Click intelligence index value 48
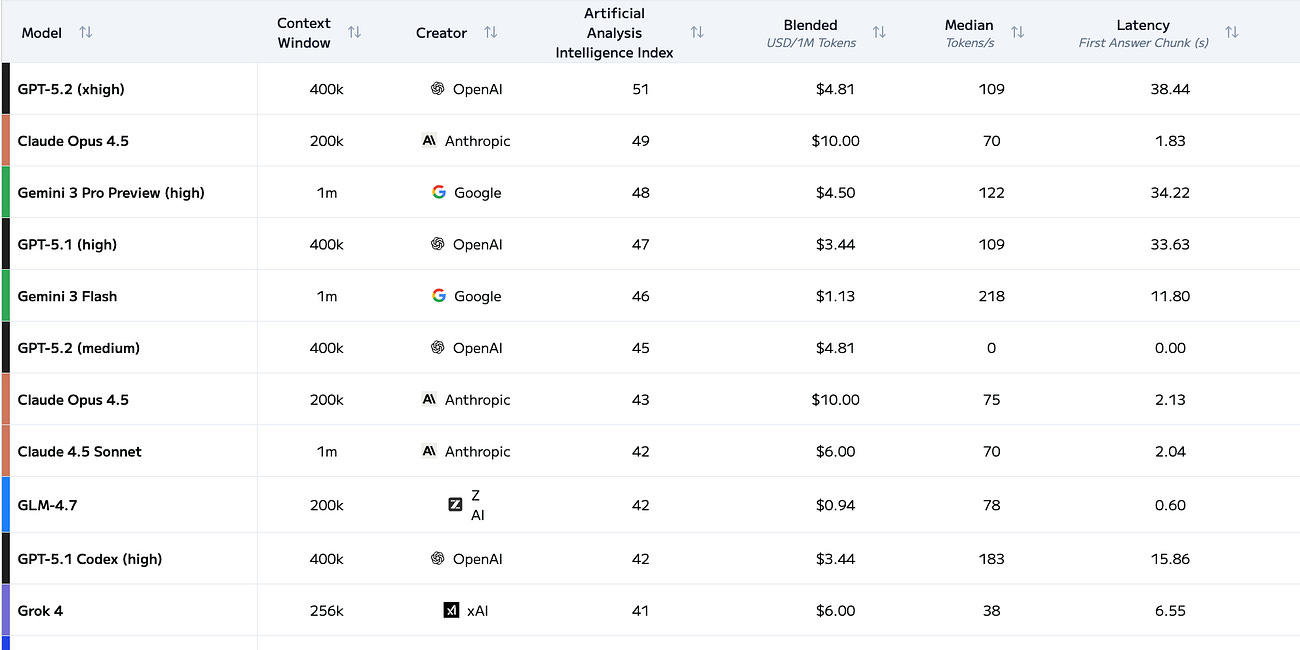The image size is (1300, 650). click(x=641, y=193)
